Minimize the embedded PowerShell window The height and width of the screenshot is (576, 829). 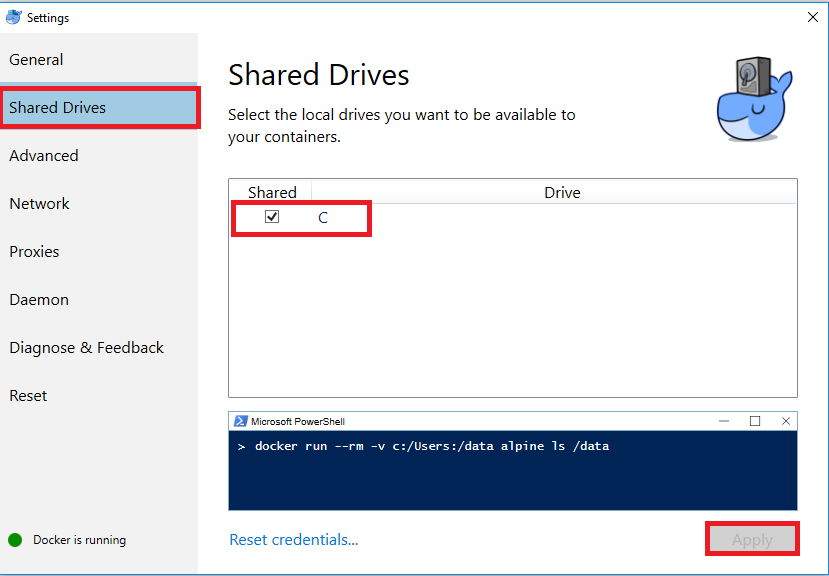pyautogui.click(x=724, y=421)
